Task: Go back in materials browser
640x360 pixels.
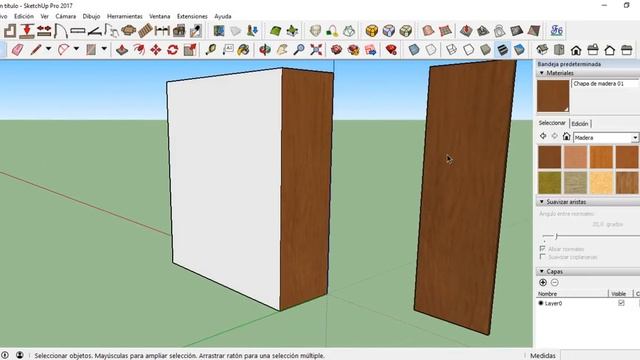Action: click(543, 136)
